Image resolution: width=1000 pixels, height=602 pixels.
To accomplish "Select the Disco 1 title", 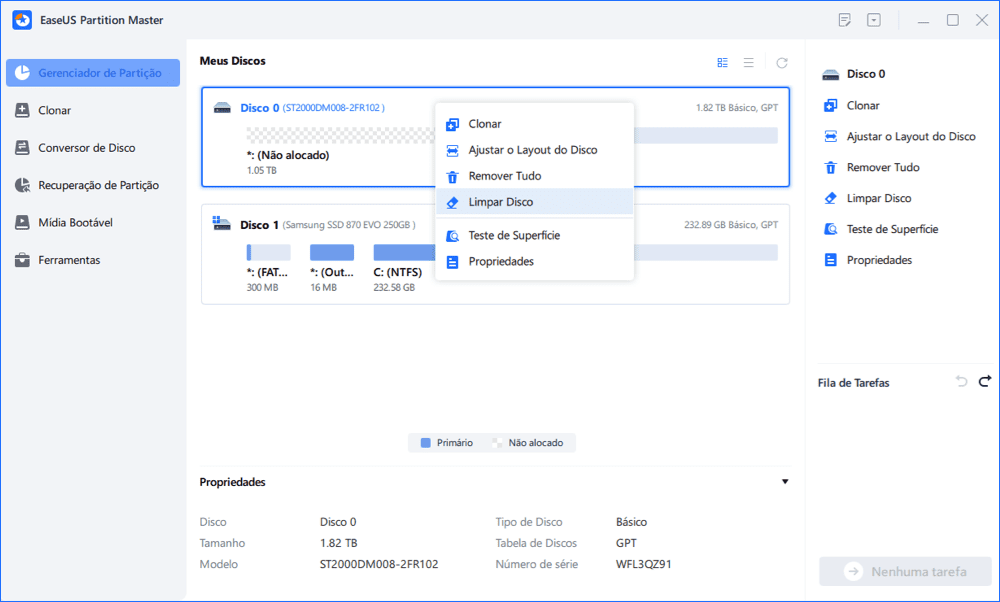I will pos(259,225).
